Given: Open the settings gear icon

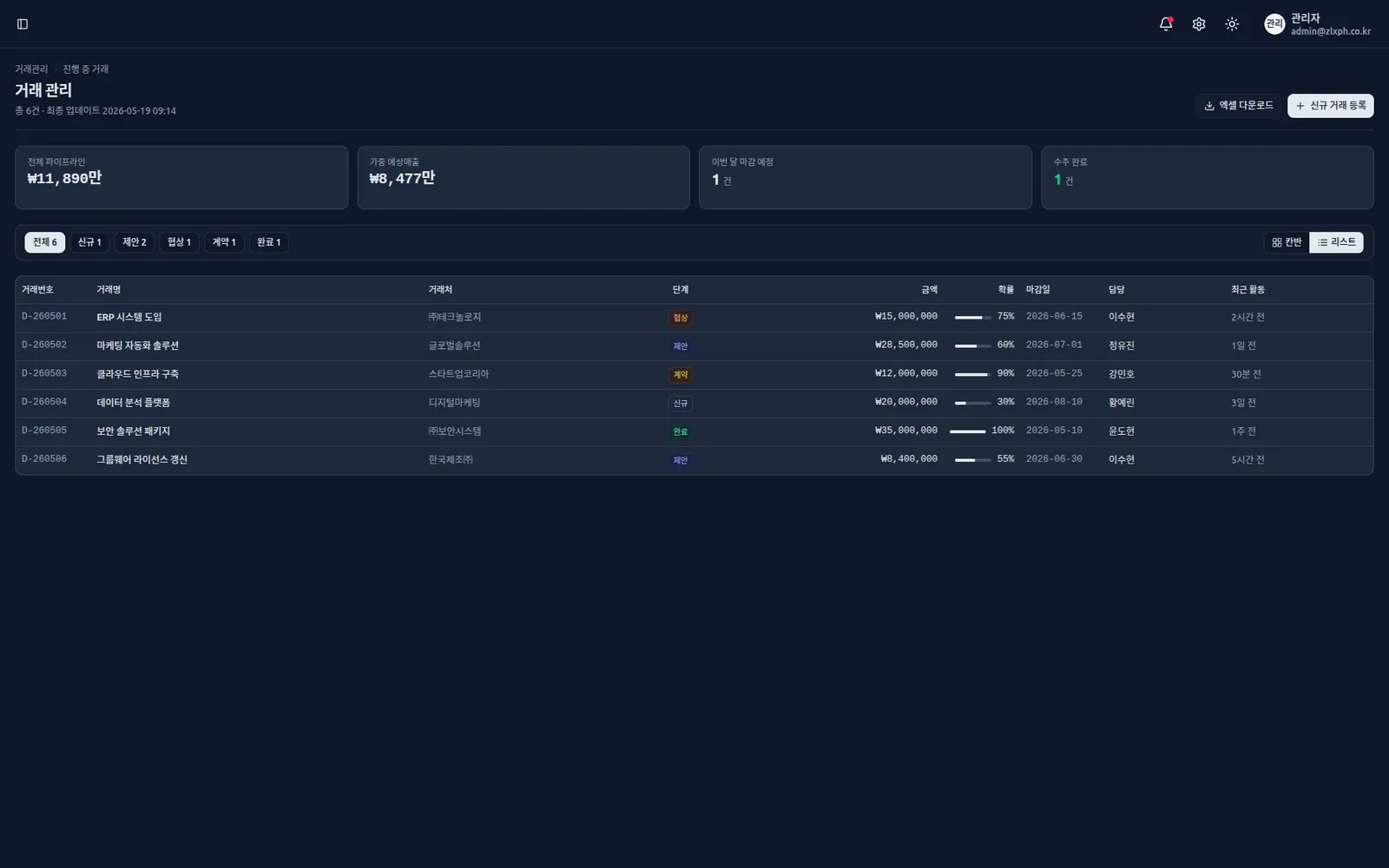Looking at the screenshot, I should click(x=1199, y=24).
